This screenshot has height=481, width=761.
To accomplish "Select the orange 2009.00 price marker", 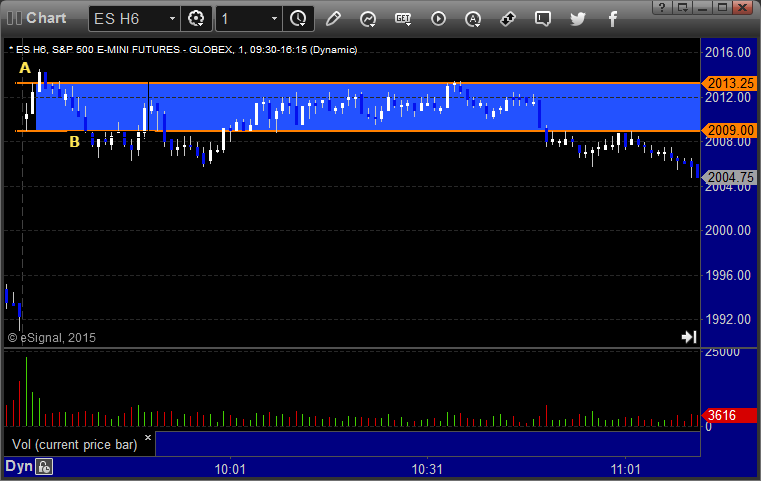I will point(730,131).
